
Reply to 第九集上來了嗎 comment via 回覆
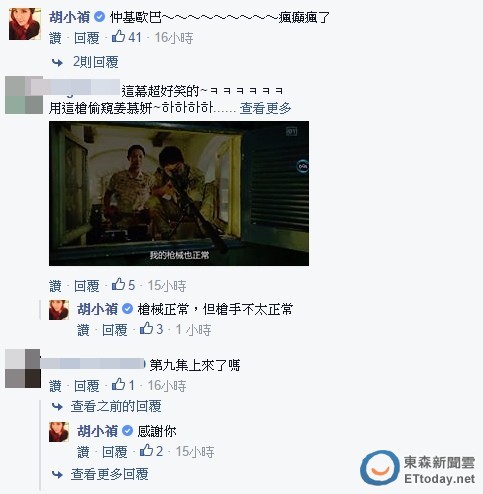[x=87, y=386]
